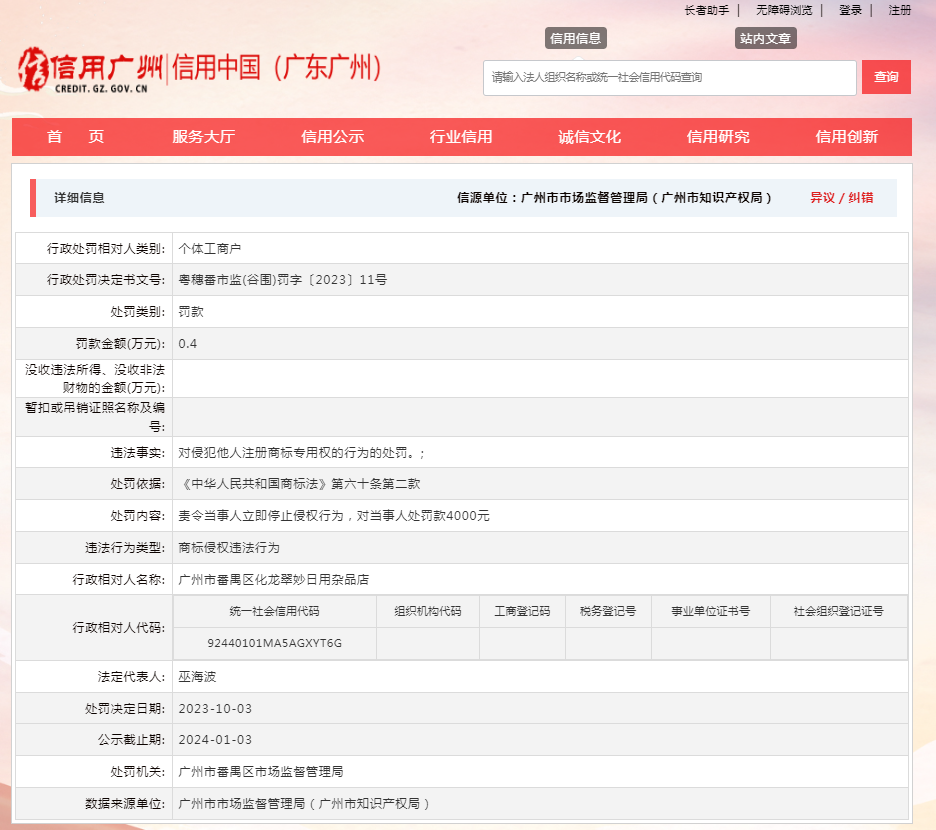936x830 pixels.
Task: Open the 信用研究 menu
Action: pyautogui.click(x=718, y=137)
